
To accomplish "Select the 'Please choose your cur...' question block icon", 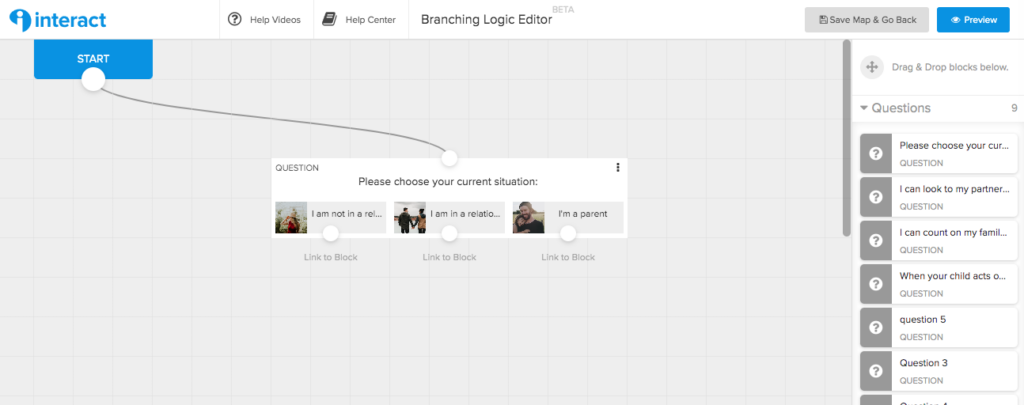I will point(876,154).
